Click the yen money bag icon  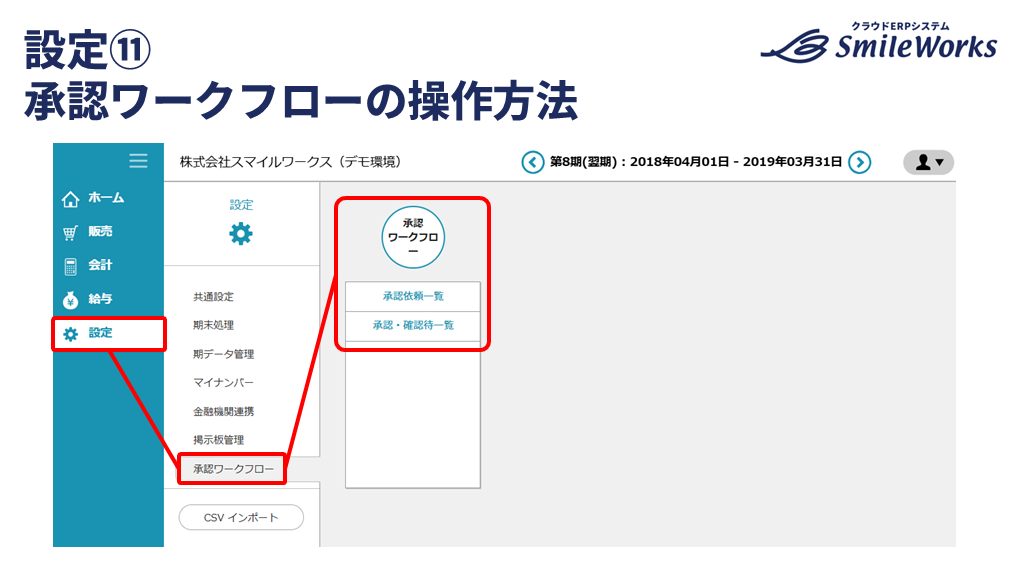(x=71, y=300)
